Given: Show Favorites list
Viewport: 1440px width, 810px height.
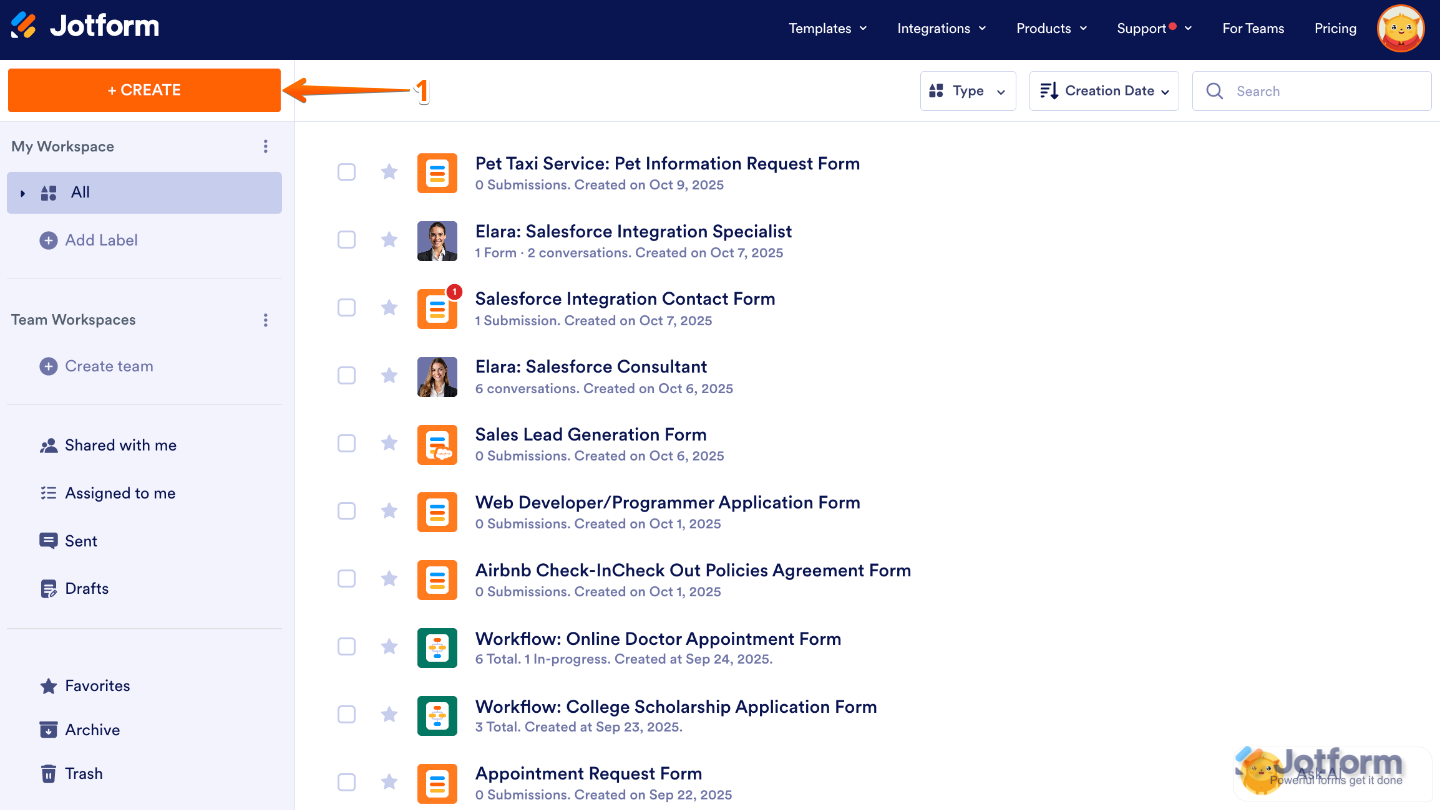Looking at the screenshot, I should point(85,686).
